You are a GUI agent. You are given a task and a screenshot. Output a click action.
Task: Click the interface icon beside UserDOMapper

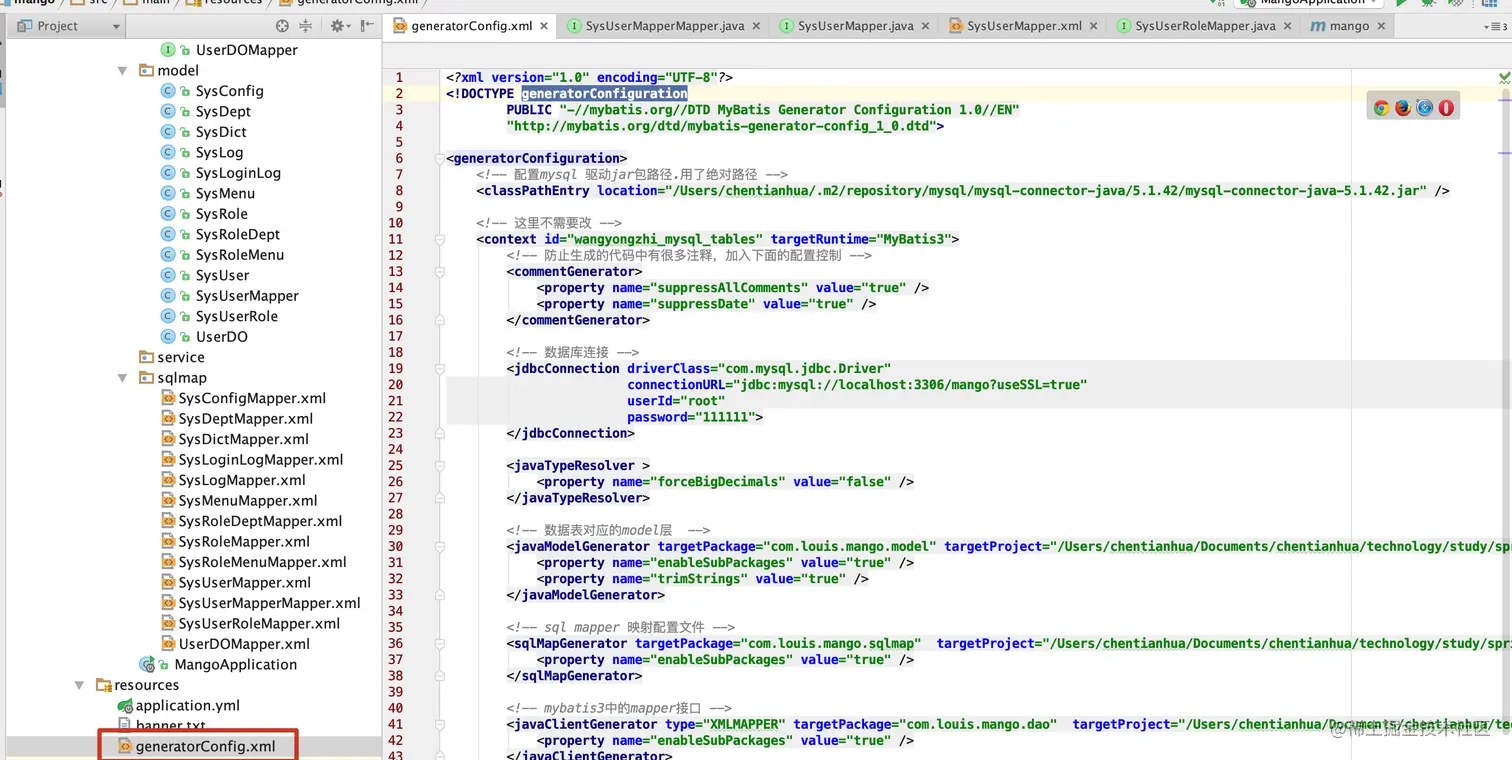(x=168, y=50)
